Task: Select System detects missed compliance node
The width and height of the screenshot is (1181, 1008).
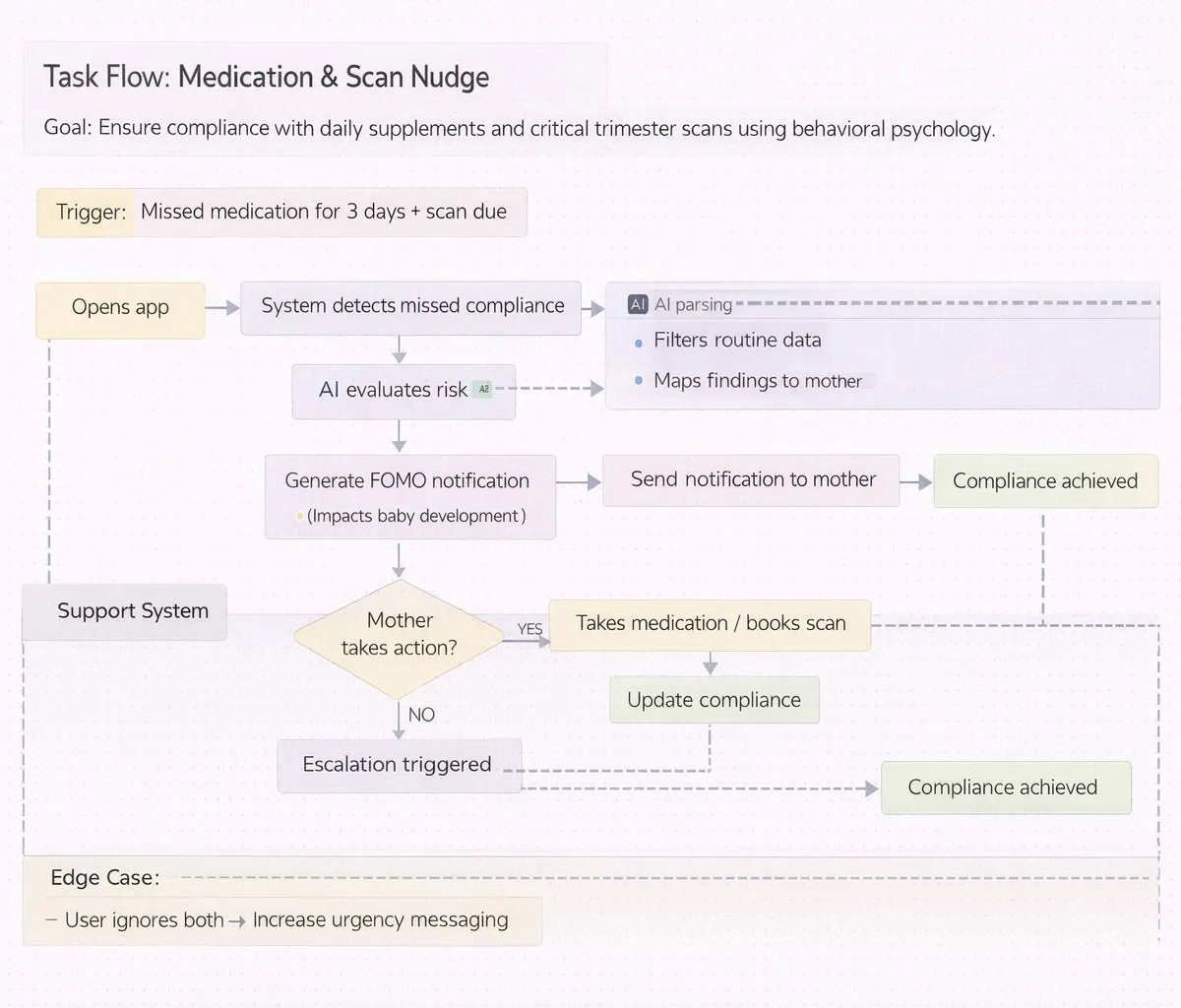Action: [x=411, y=308]
